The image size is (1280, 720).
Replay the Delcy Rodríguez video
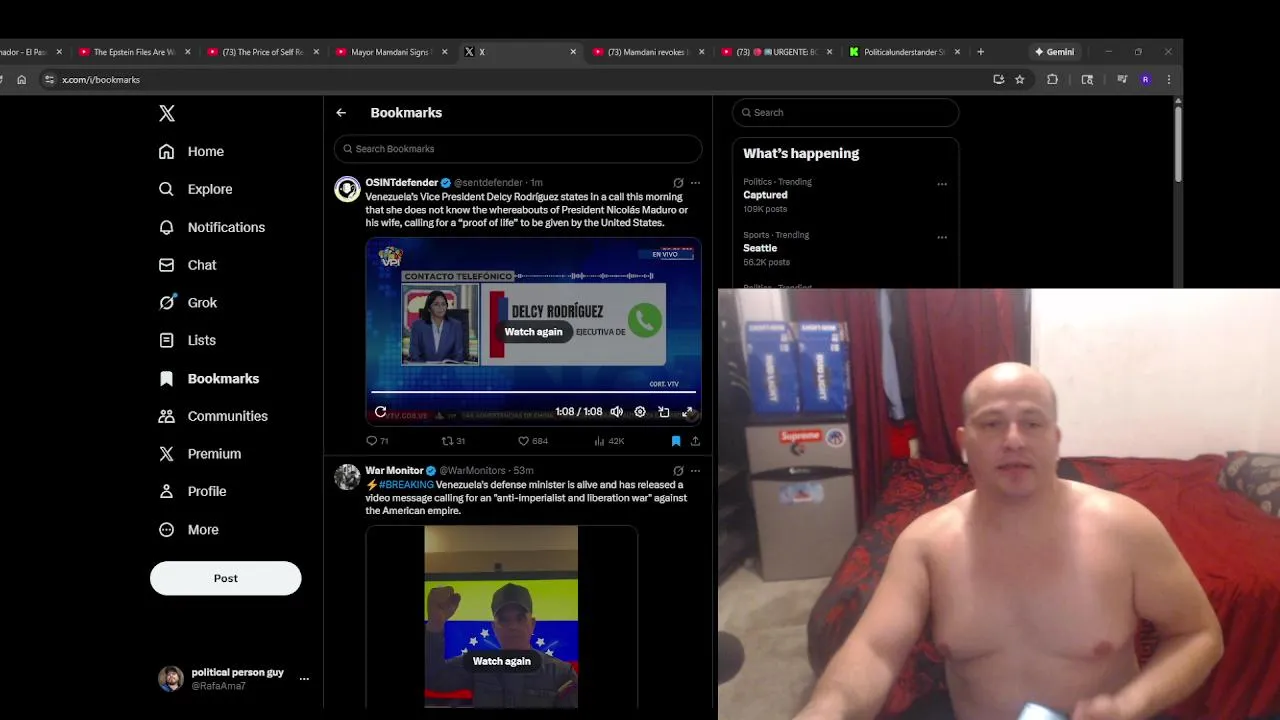pos(380,412)
